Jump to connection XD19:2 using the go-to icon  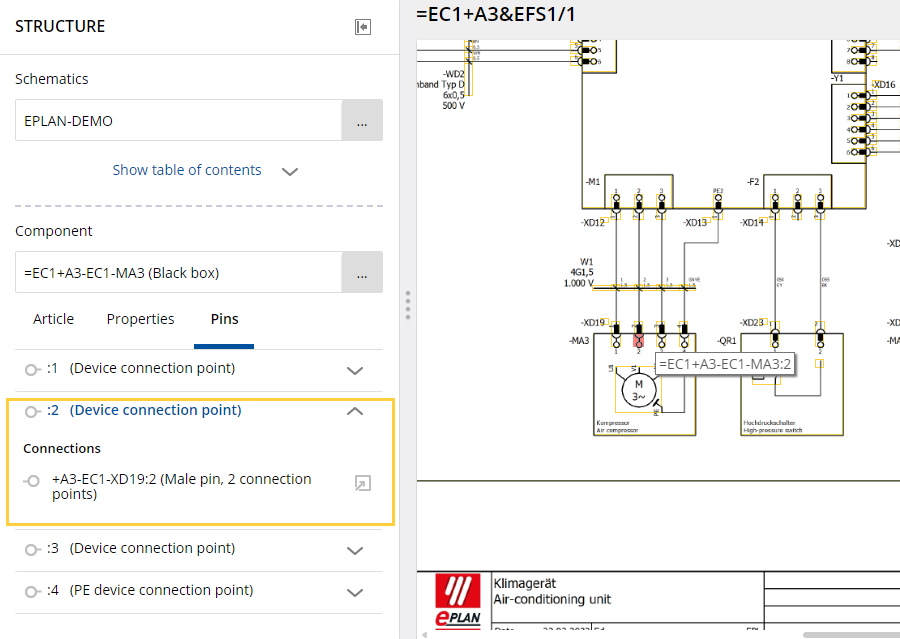point(363,483)
